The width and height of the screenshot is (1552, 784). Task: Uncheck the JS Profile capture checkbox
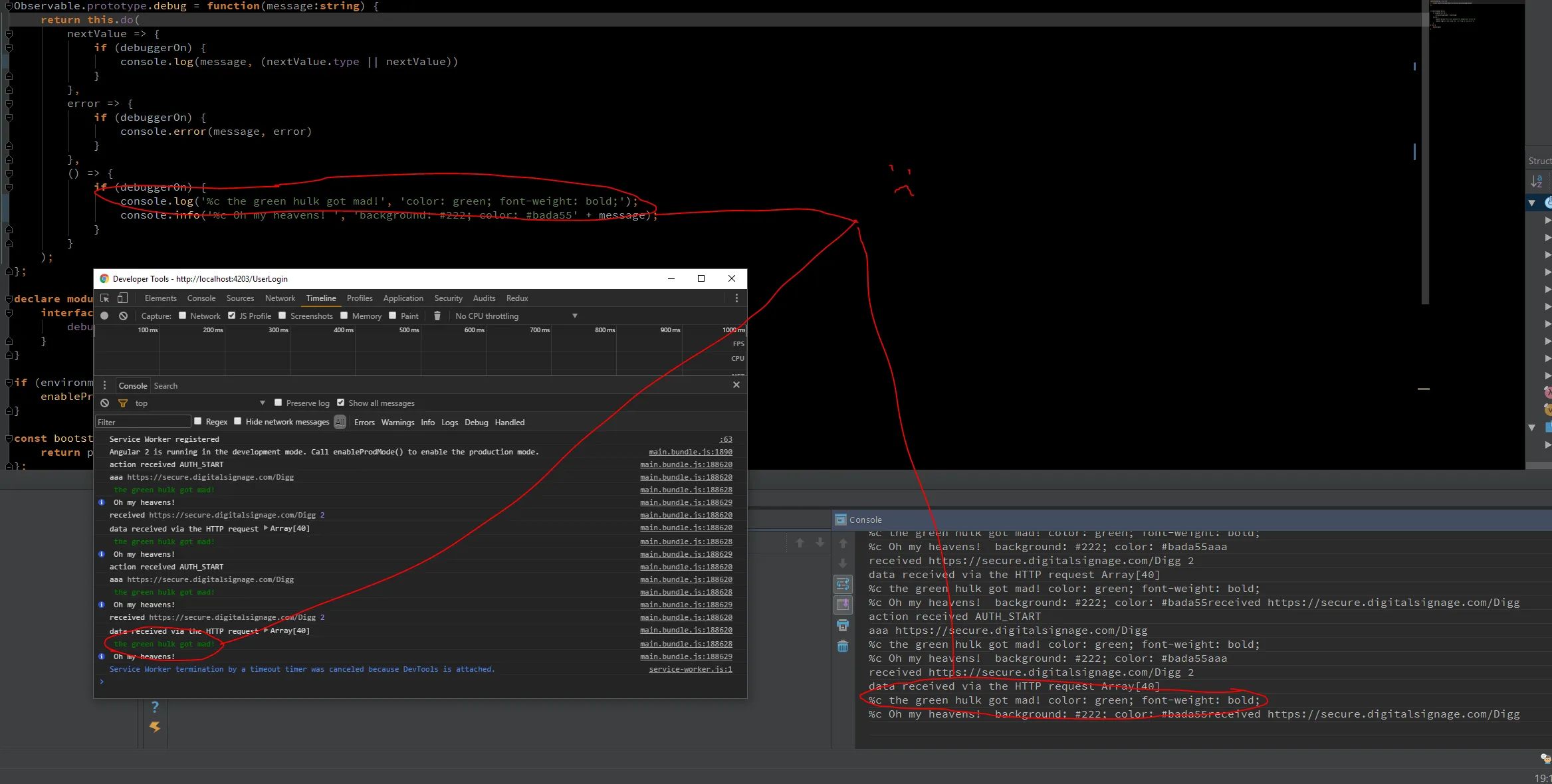[x=232, y=316]
